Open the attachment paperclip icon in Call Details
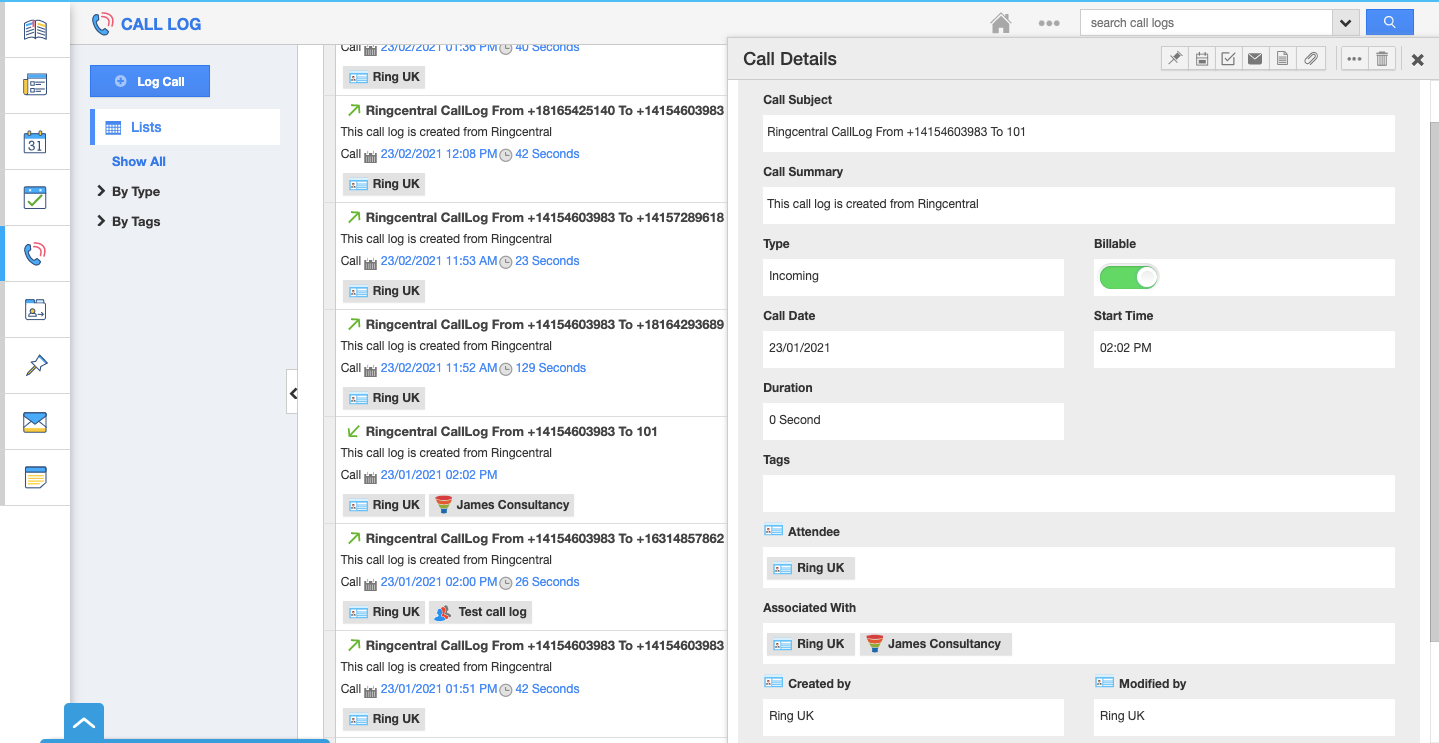1439x743 pixels. pyautogui.click(x=1310, y=59)
